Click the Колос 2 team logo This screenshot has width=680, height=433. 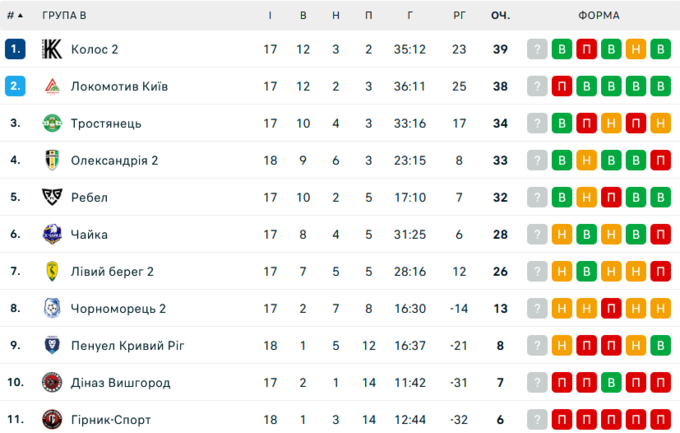(x=52, y=49)
